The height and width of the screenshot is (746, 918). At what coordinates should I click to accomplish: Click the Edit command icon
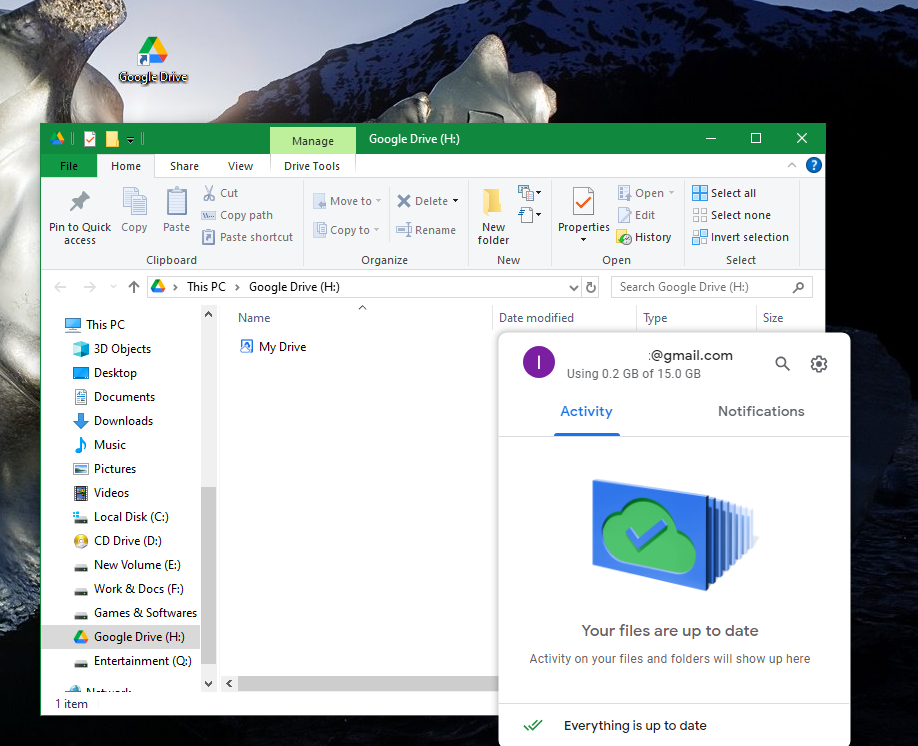(625, 215)
